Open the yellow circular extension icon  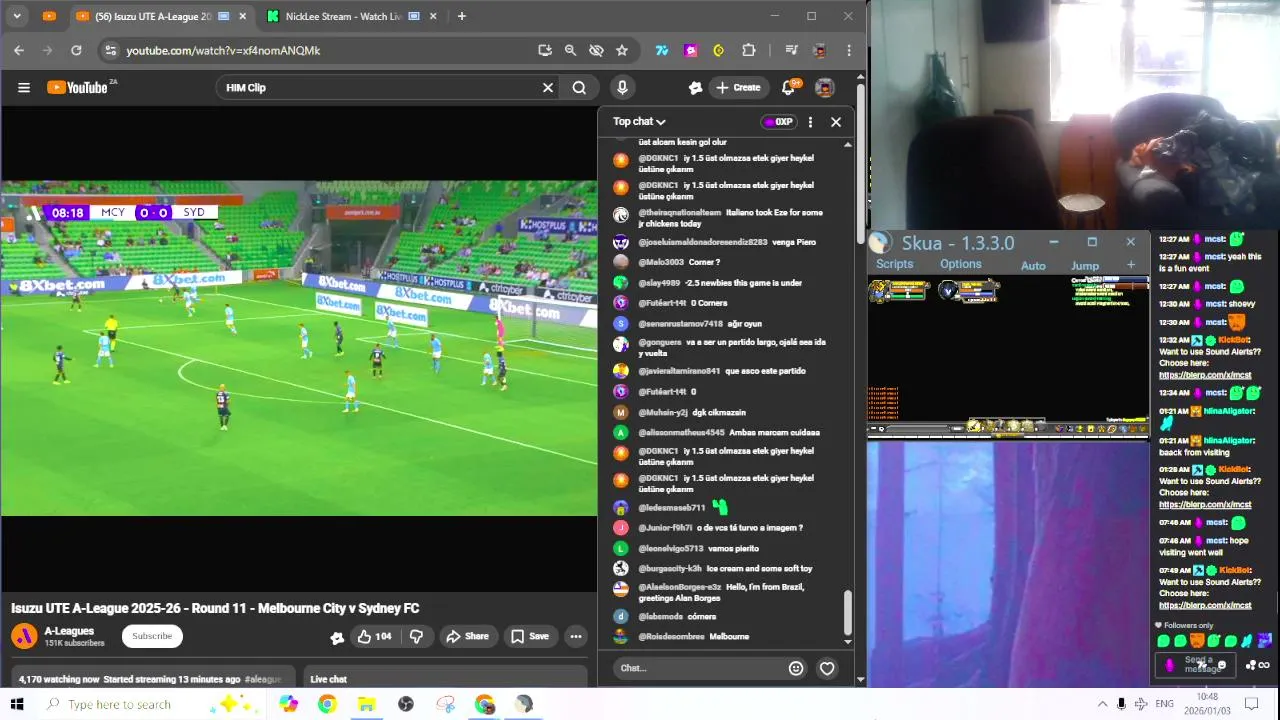tap(718, 50)
